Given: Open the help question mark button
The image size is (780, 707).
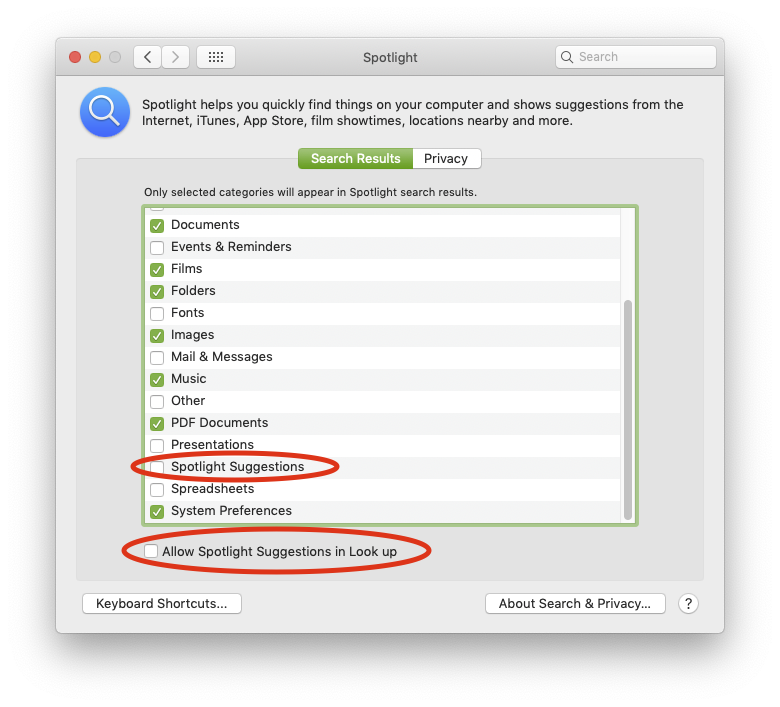Looking at the screenshot, I should pos(688,604).
